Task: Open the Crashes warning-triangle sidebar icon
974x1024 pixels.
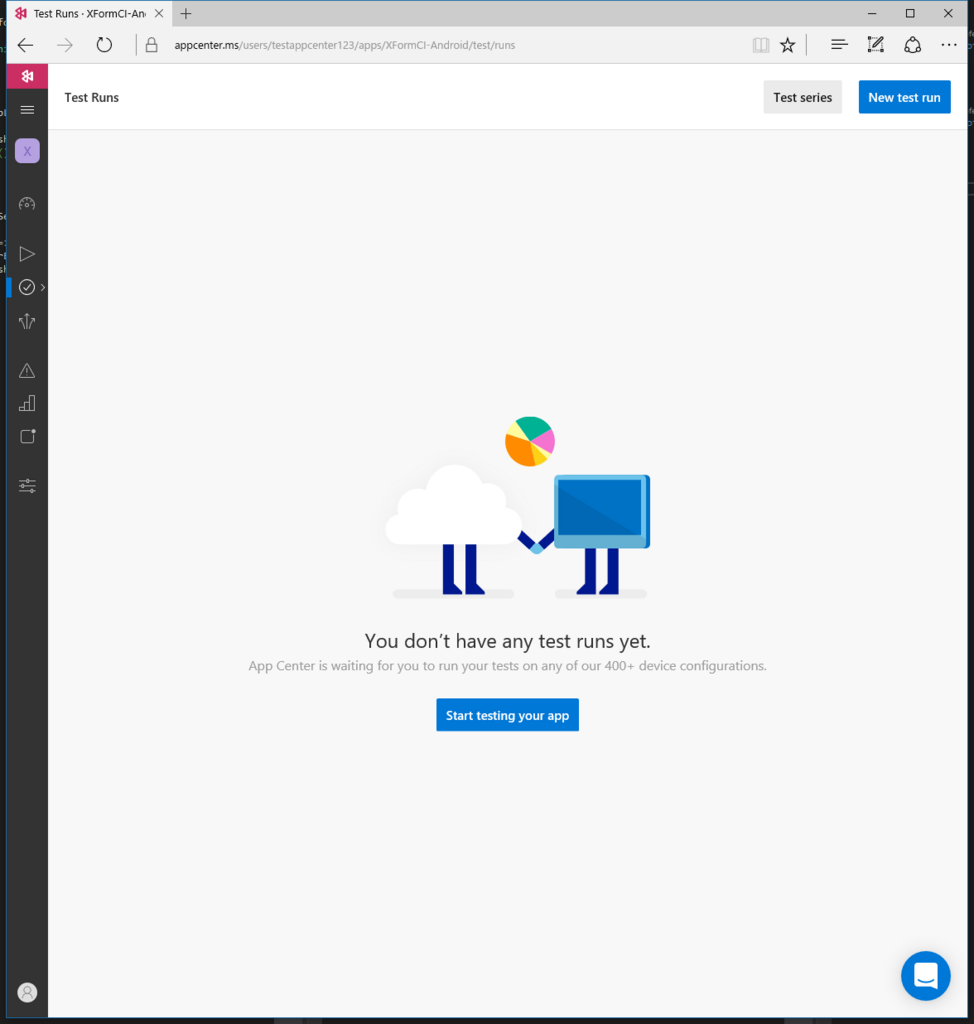Action: pyautogui.click(x=27, y=371)
